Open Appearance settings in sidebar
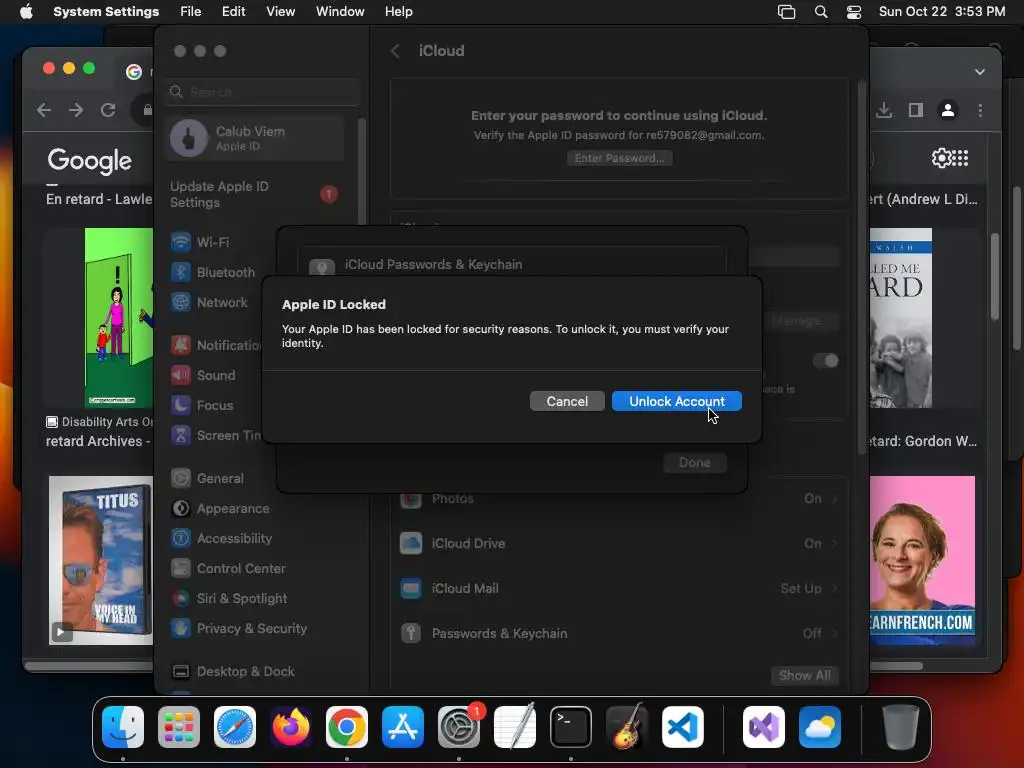This screenshot has height=768, width=1024. [232, 509]
